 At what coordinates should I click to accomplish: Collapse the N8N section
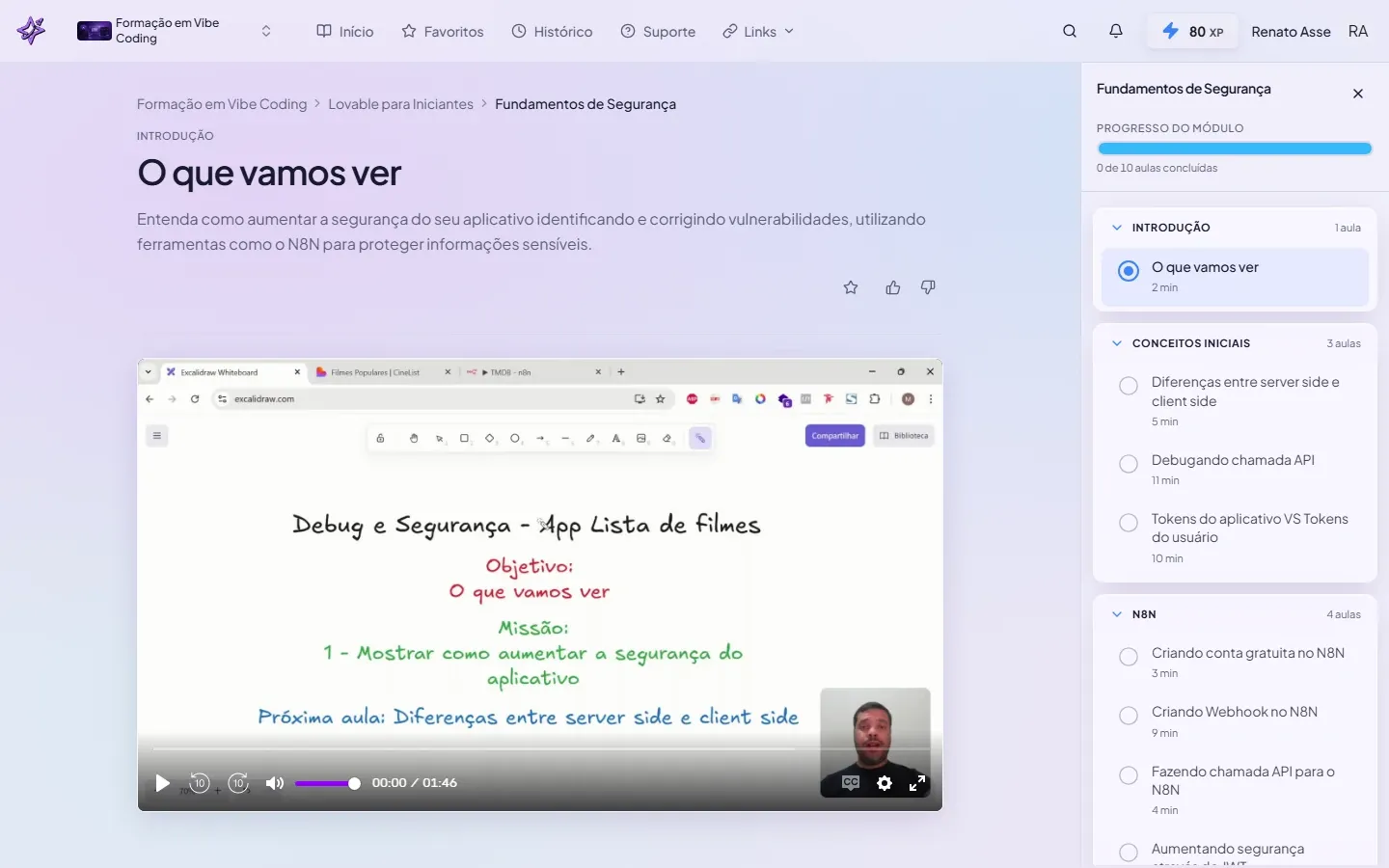click(1117, 614)
